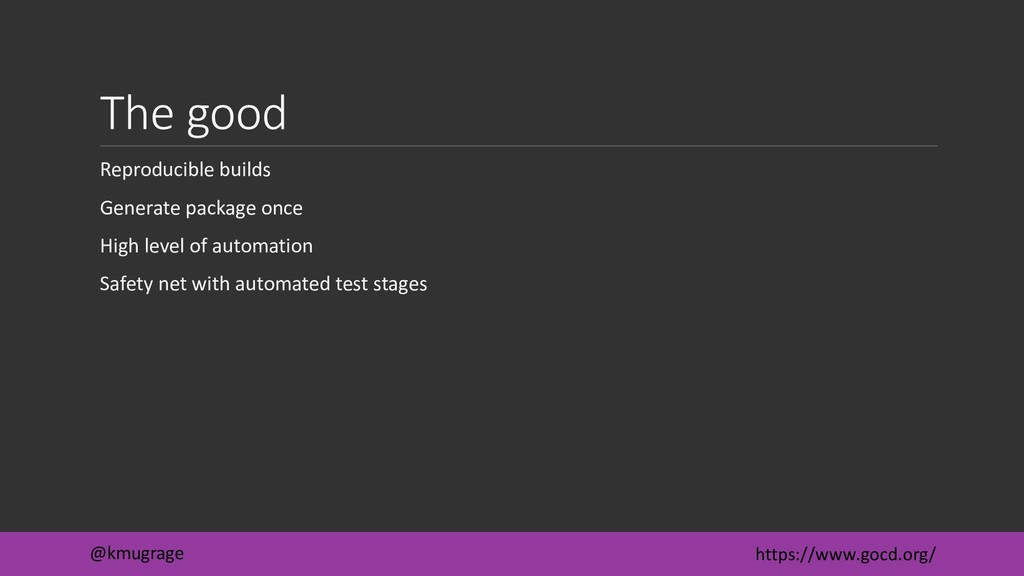The width and height of the screenshot is (1024, 576).
Task: Open the https://www.gocd.org/ link
Action: (x=845, y=554)
